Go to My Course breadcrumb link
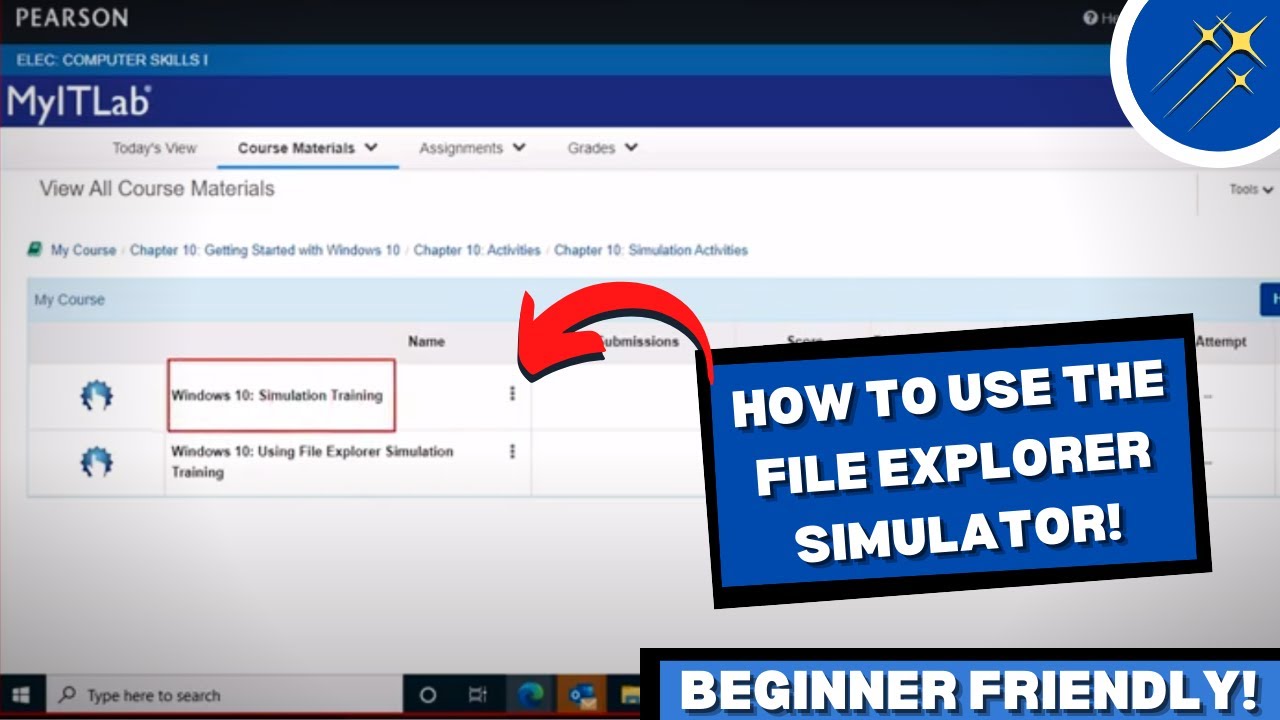The width and height of the screenshot is (1280, 720). pyautogui.click(x=83, y=250)
